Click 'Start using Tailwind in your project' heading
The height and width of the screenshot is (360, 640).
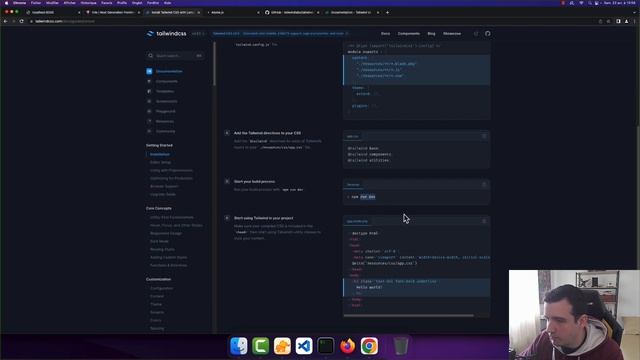[x=264, y=218]
